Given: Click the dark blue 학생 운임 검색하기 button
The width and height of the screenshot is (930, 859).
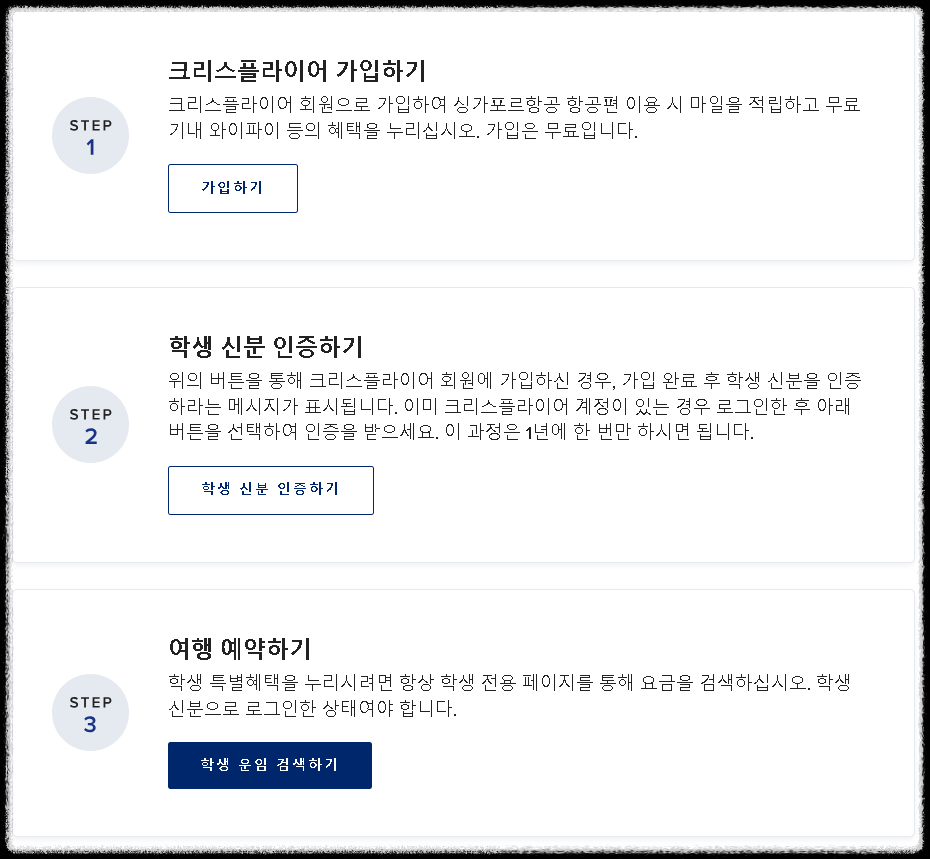Looking at the screenshot, I should 270,765.
